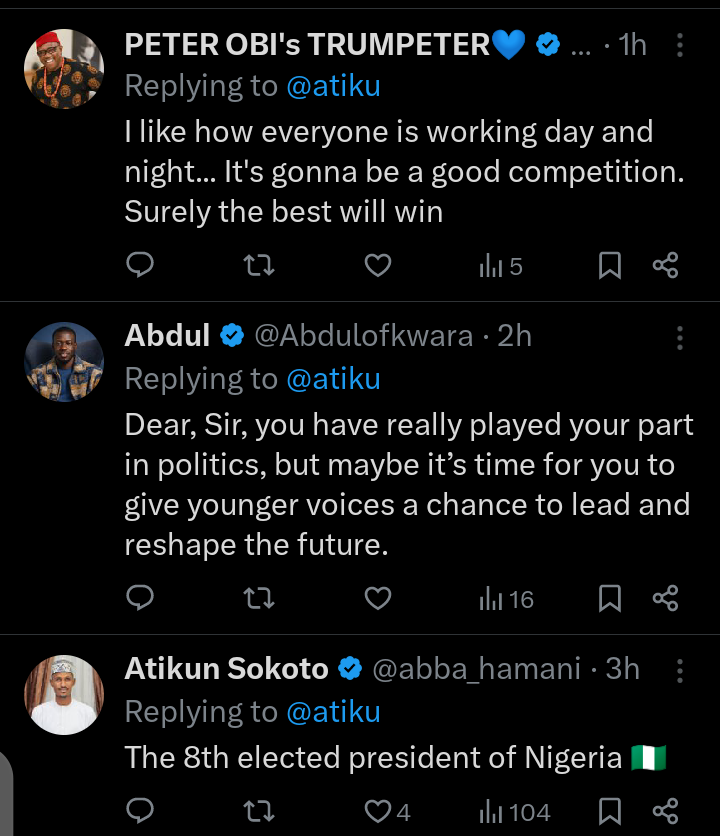This screenshot has width=720, height=836.
Task: Open @Abdulofkwara profile handle
Action: (364, 336)
